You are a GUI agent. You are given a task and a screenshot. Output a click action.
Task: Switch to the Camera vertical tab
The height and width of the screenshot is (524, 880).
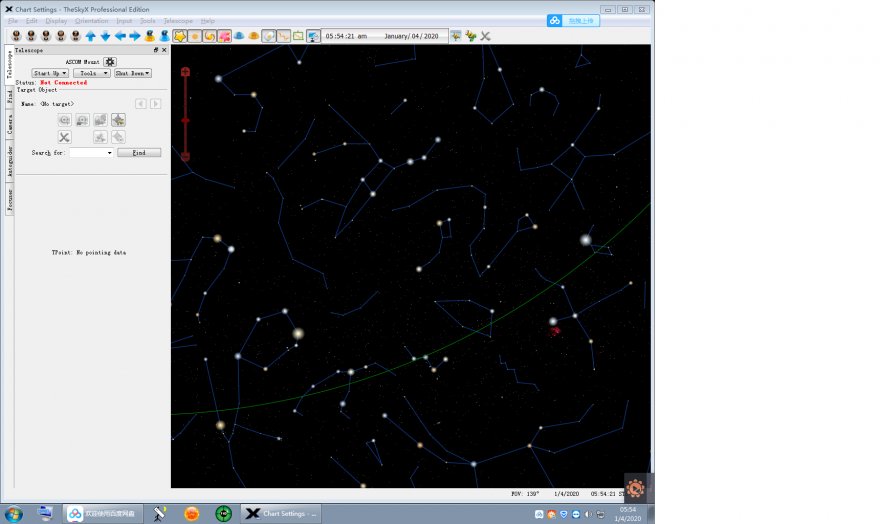[x=10, y=125]
